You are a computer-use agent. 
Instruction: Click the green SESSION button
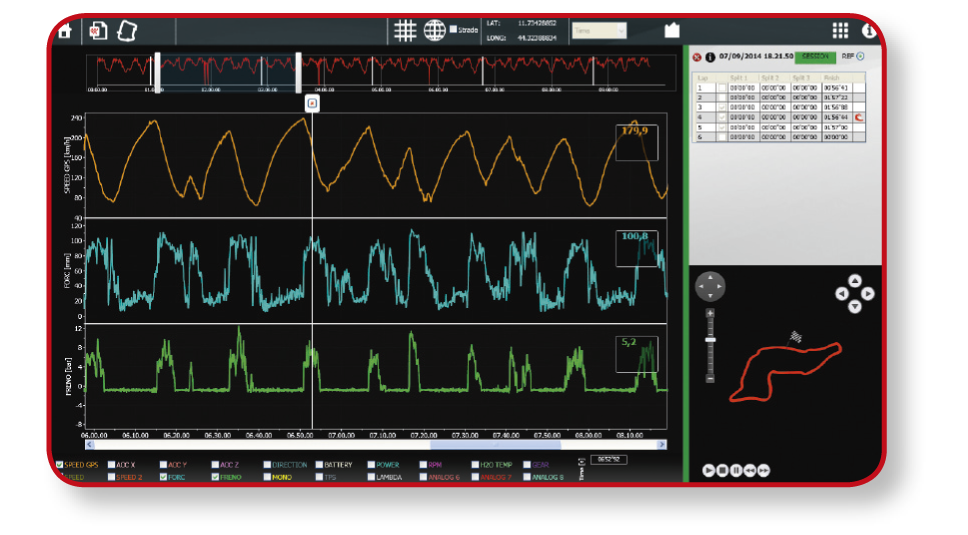click(815, 56)
